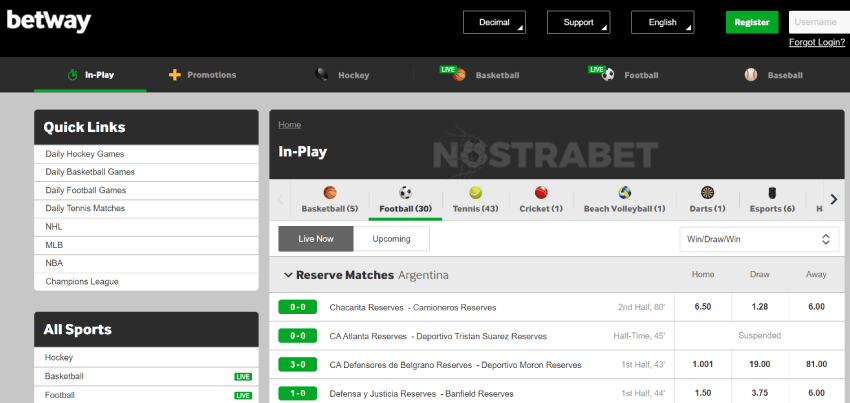
Task: Select home odds 1.50 for Defensa y Justicia
Action: point(703,393)
